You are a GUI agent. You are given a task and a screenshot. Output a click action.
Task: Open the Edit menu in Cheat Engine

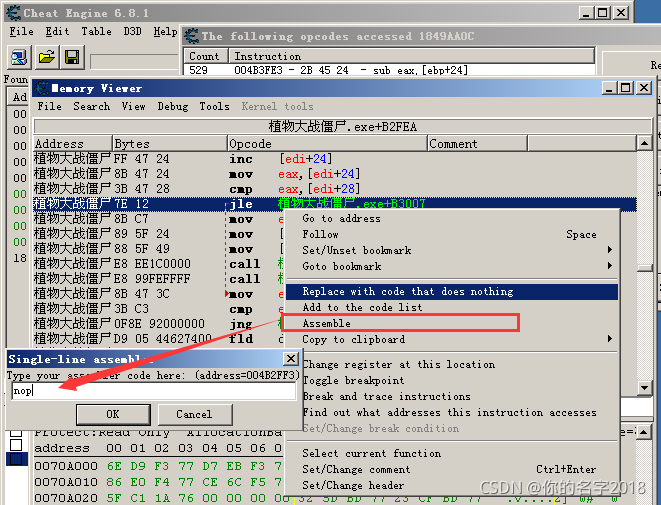coord(57,32)
